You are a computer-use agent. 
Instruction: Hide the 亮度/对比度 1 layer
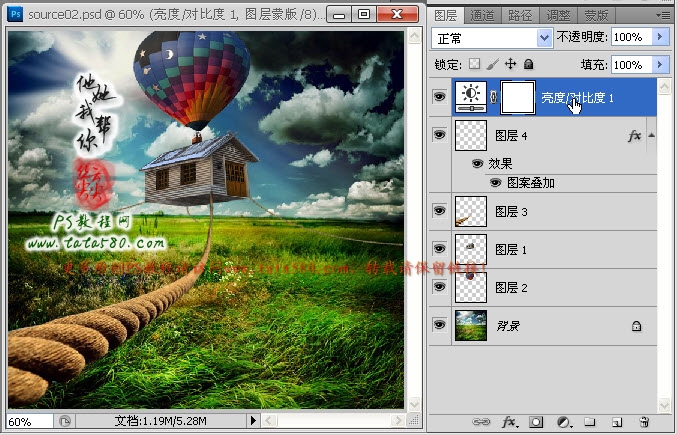click(440, 96)
